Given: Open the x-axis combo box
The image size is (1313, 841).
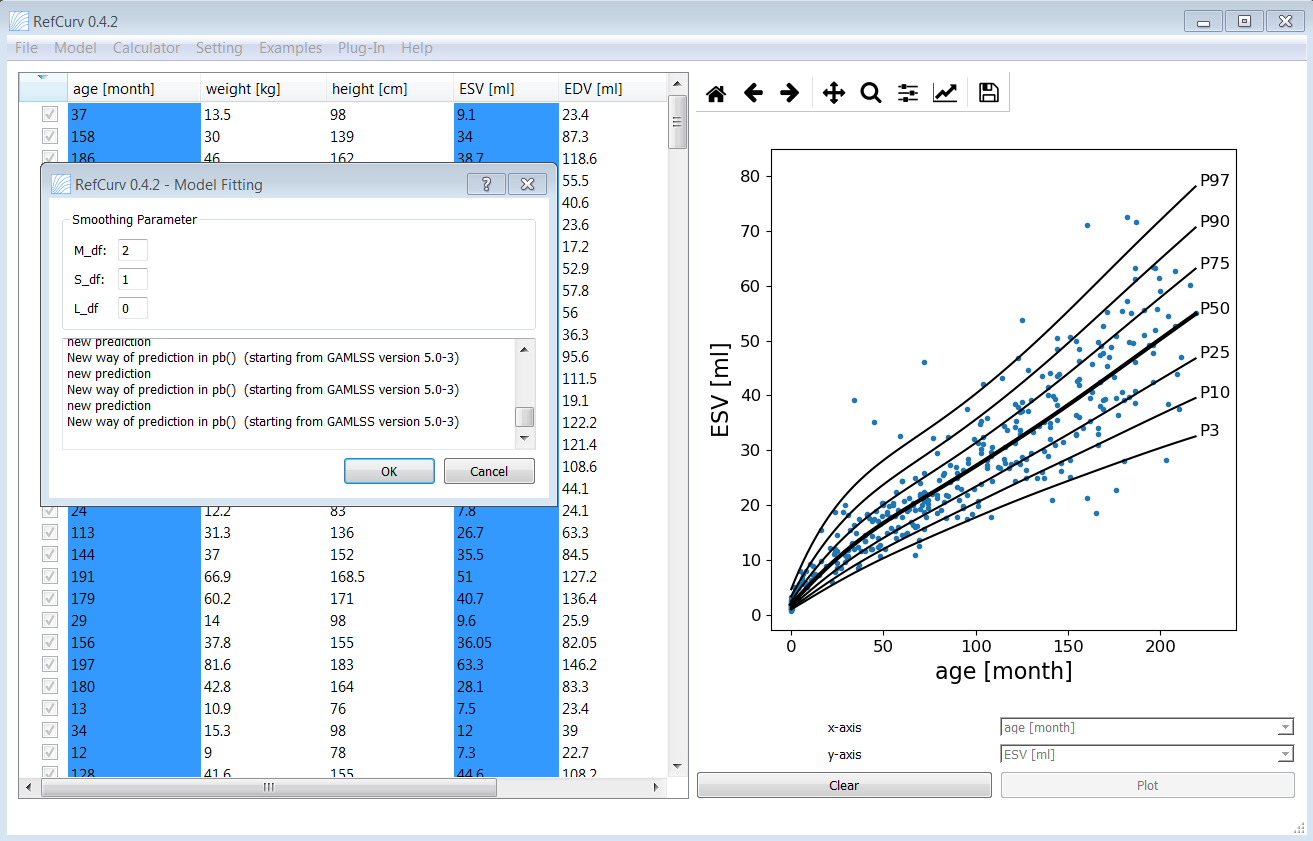Looking at the screenshot, I should [1147, 728].
